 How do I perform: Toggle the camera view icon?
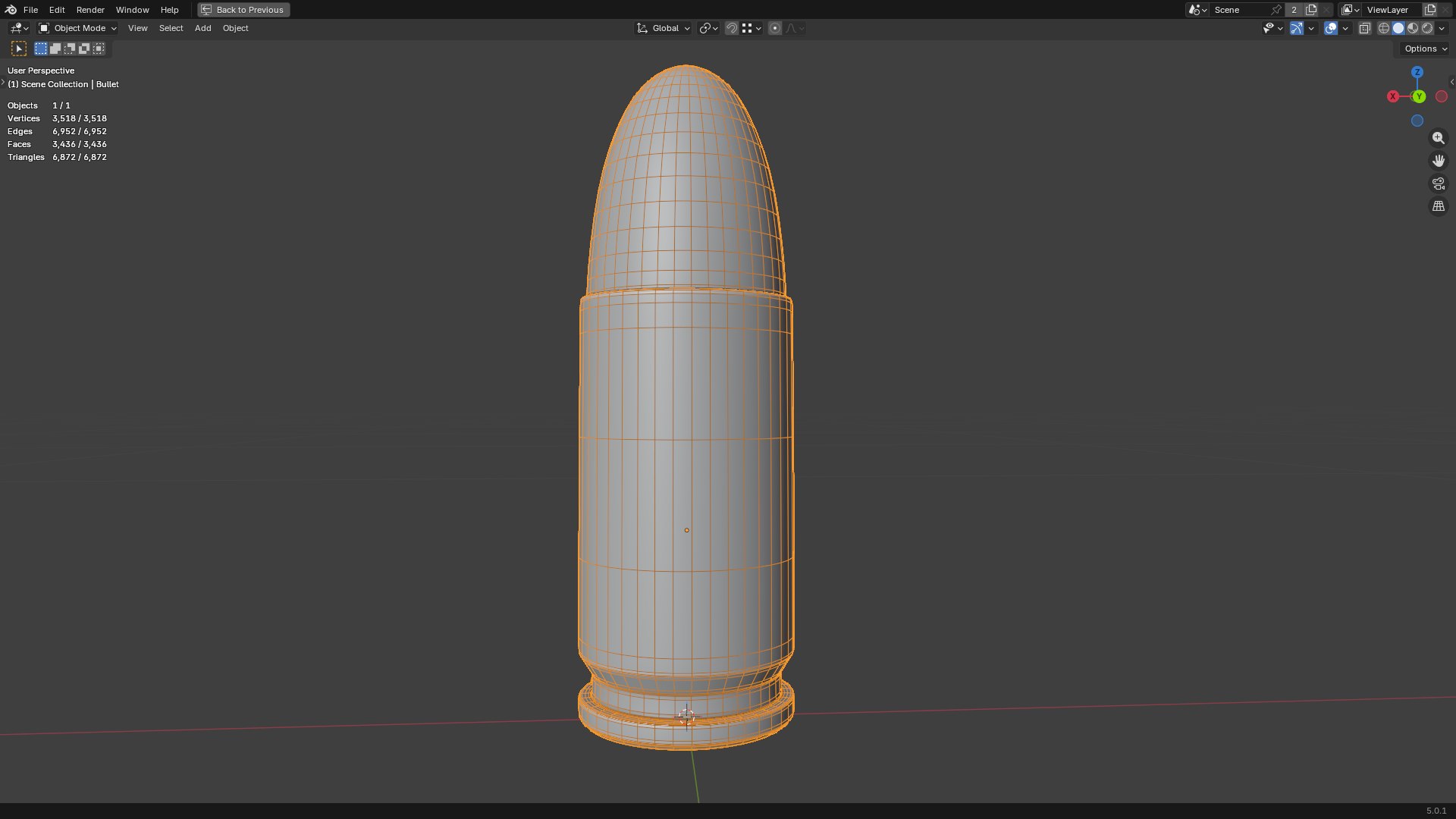[1438, 184]
